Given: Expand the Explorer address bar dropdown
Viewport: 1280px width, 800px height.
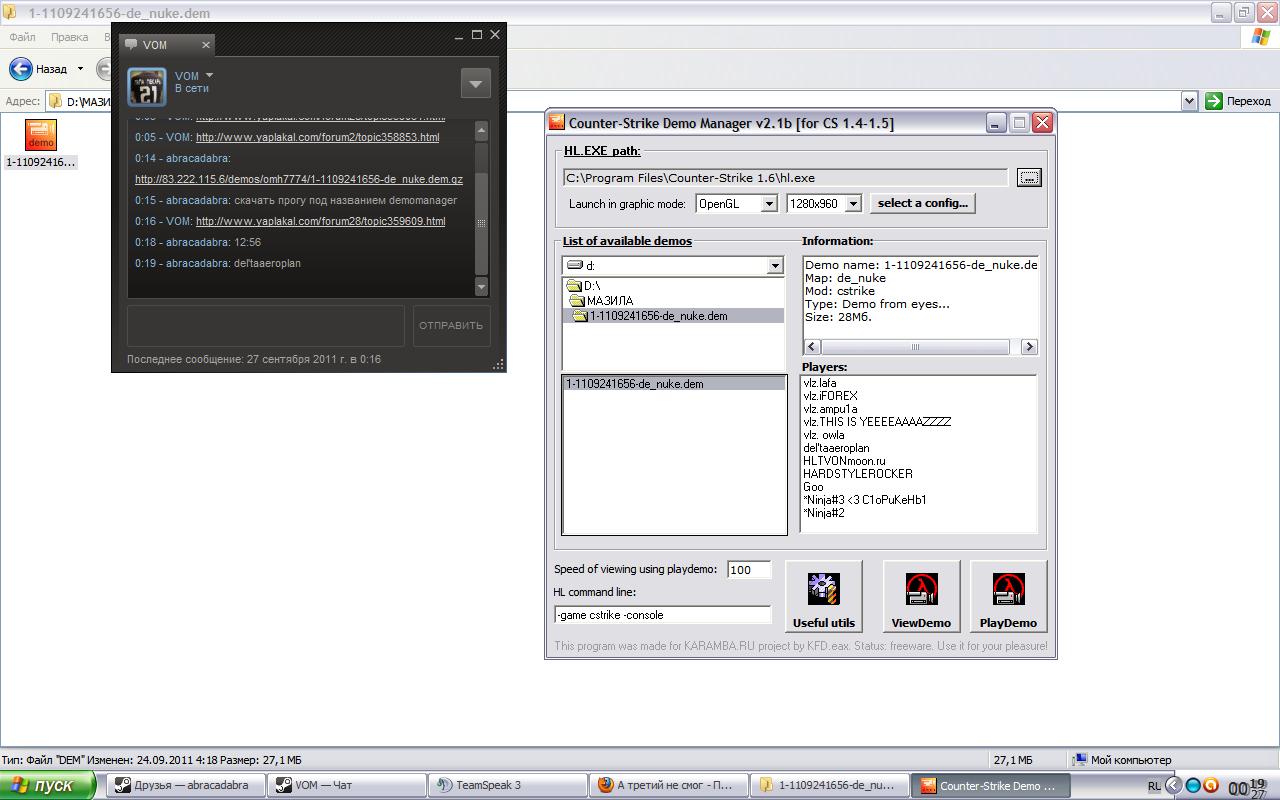Looking at the screenshot, I should (x=1189, y=101).
